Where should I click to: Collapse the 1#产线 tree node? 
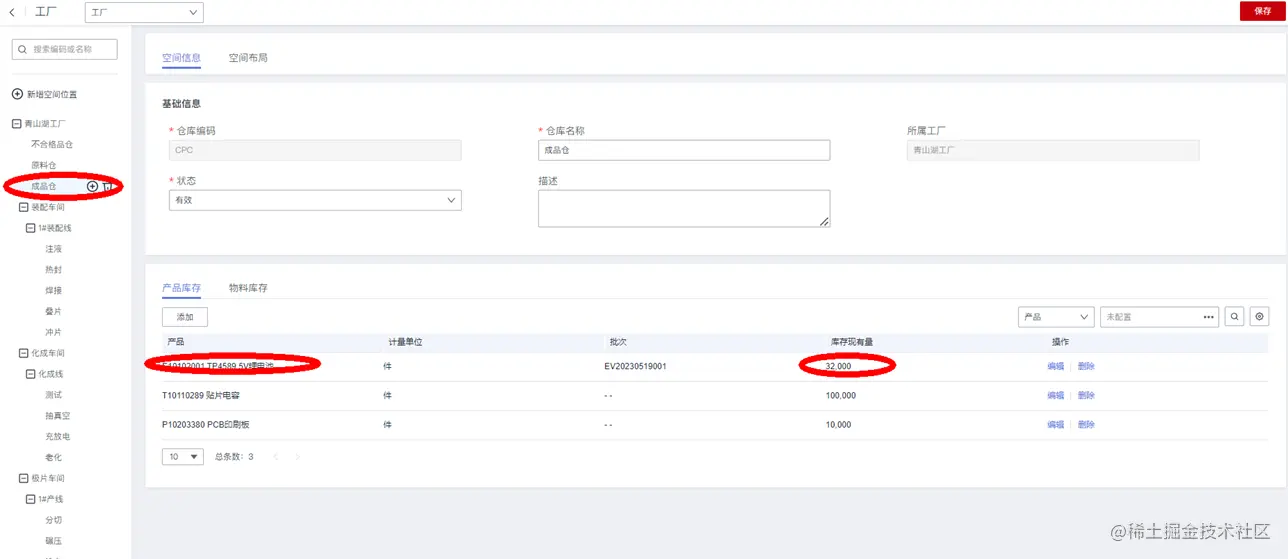tap(30, 499)
